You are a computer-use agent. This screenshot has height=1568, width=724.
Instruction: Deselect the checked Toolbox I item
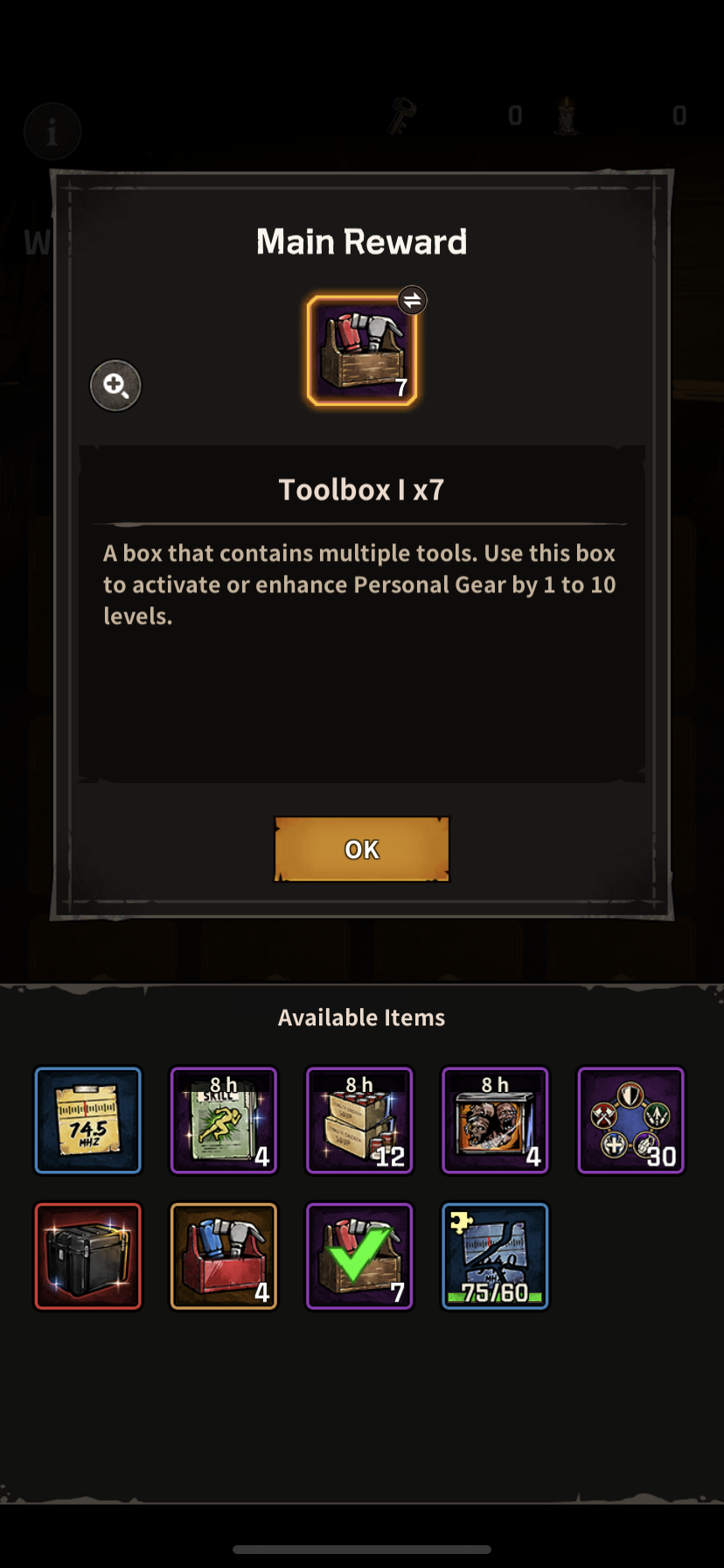pos(359,1256)
